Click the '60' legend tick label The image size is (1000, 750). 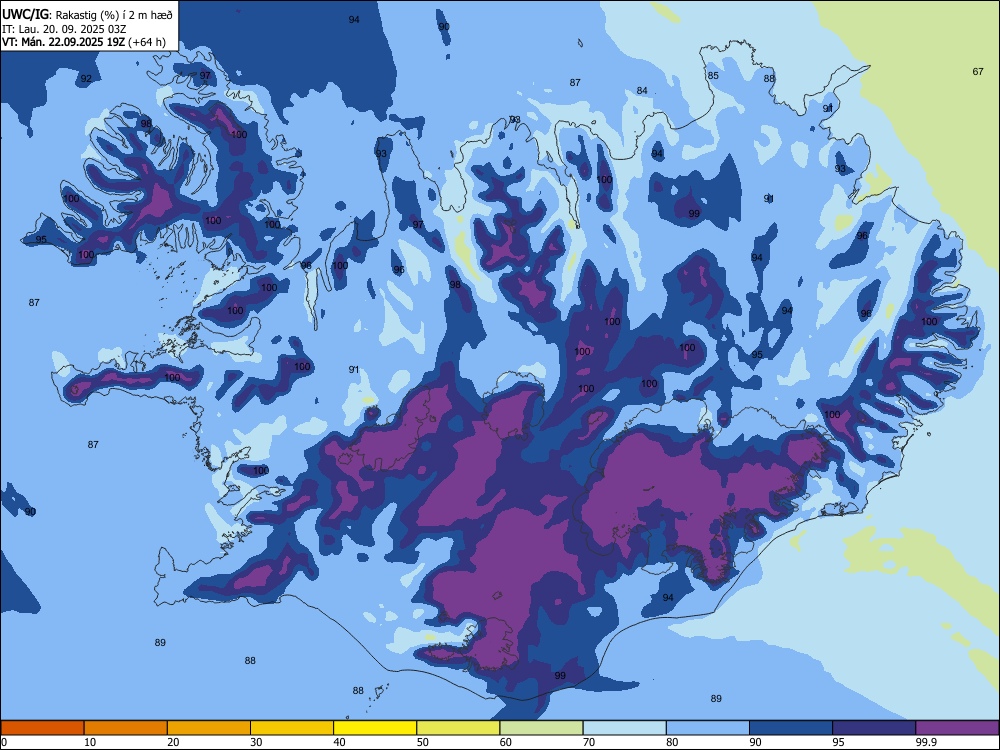pyautogui.click(x=506, y=742)
